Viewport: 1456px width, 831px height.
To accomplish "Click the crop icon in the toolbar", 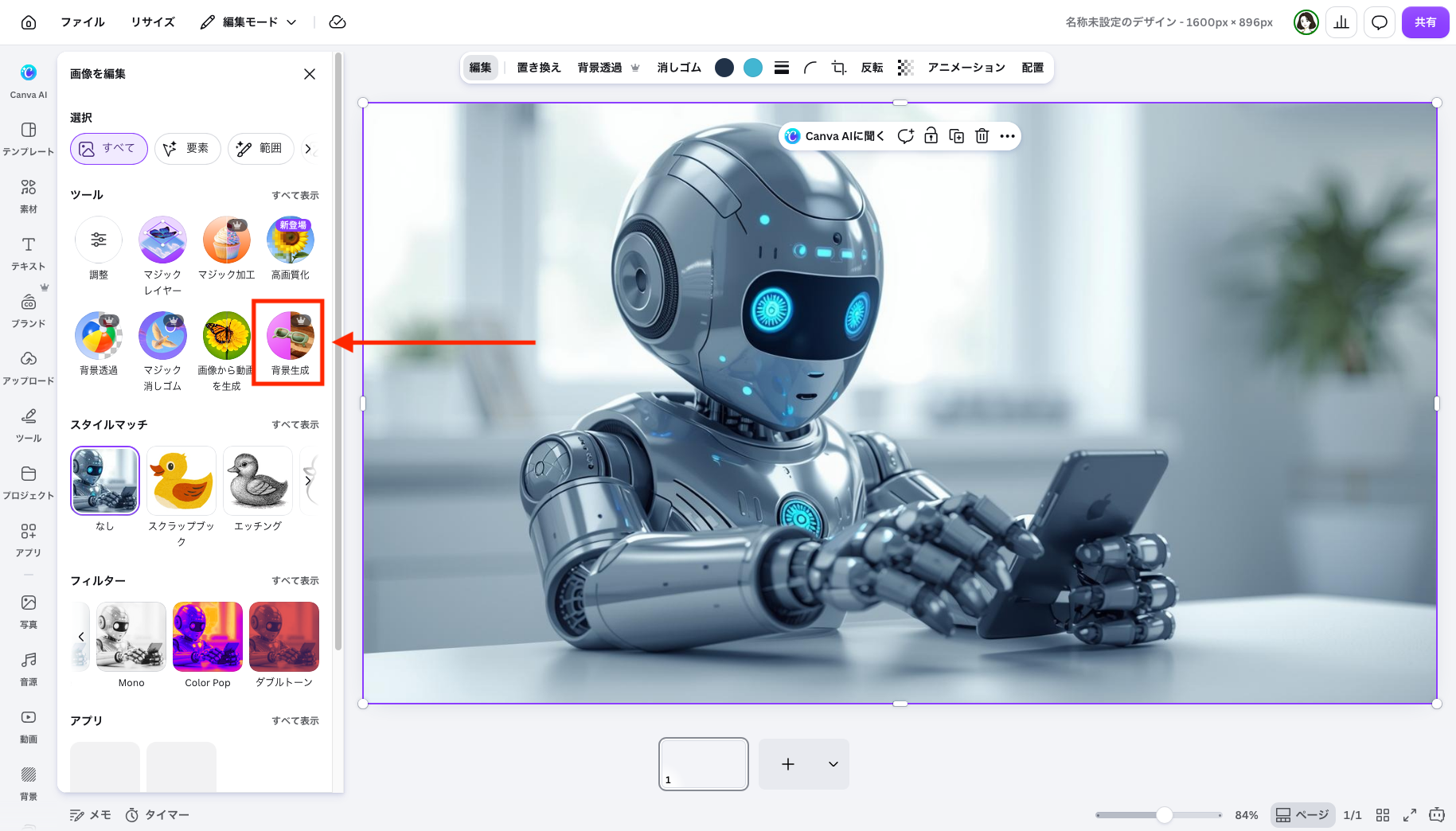I will (x=839, y=68).
